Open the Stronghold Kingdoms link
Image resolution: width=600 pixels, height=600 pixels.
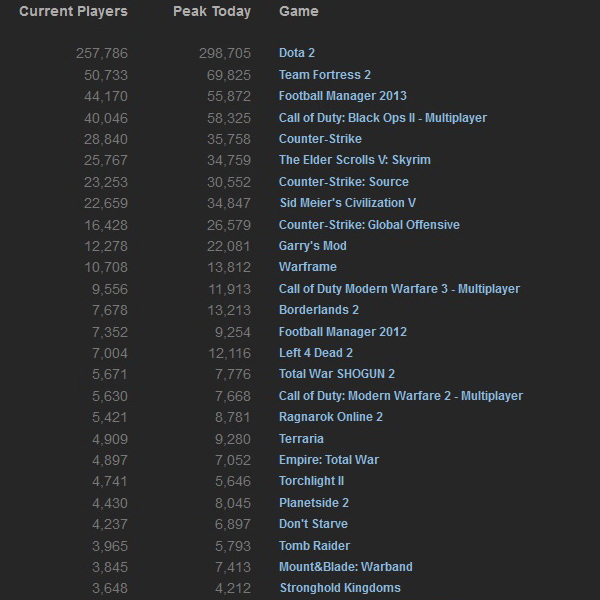(339, 588)
